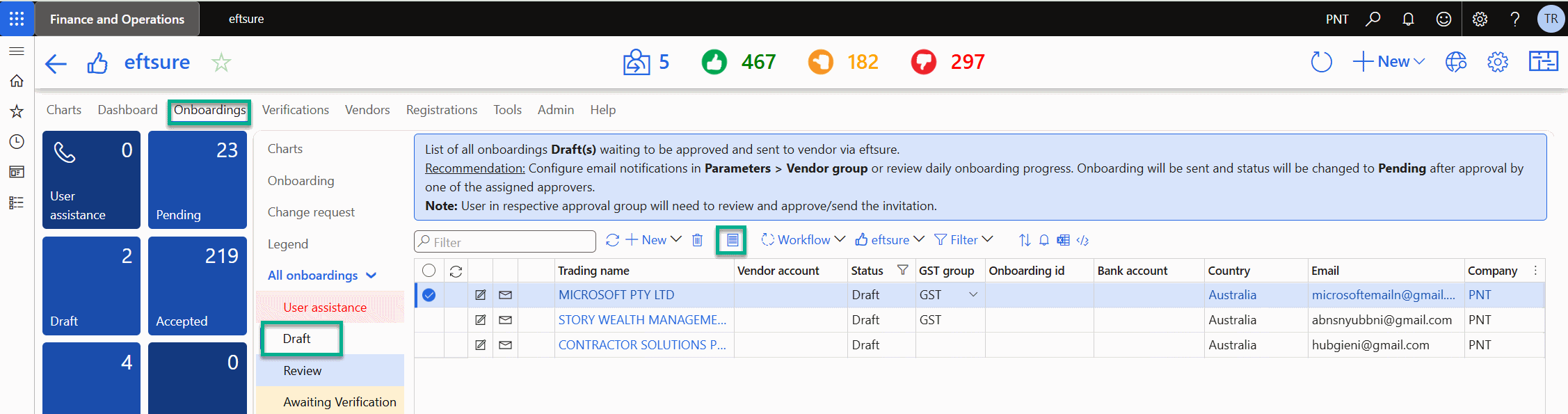1568x414 pixels.
Task: Open the User assistance 0 tile
Action: pyautogui.click(x=91, y=180)
